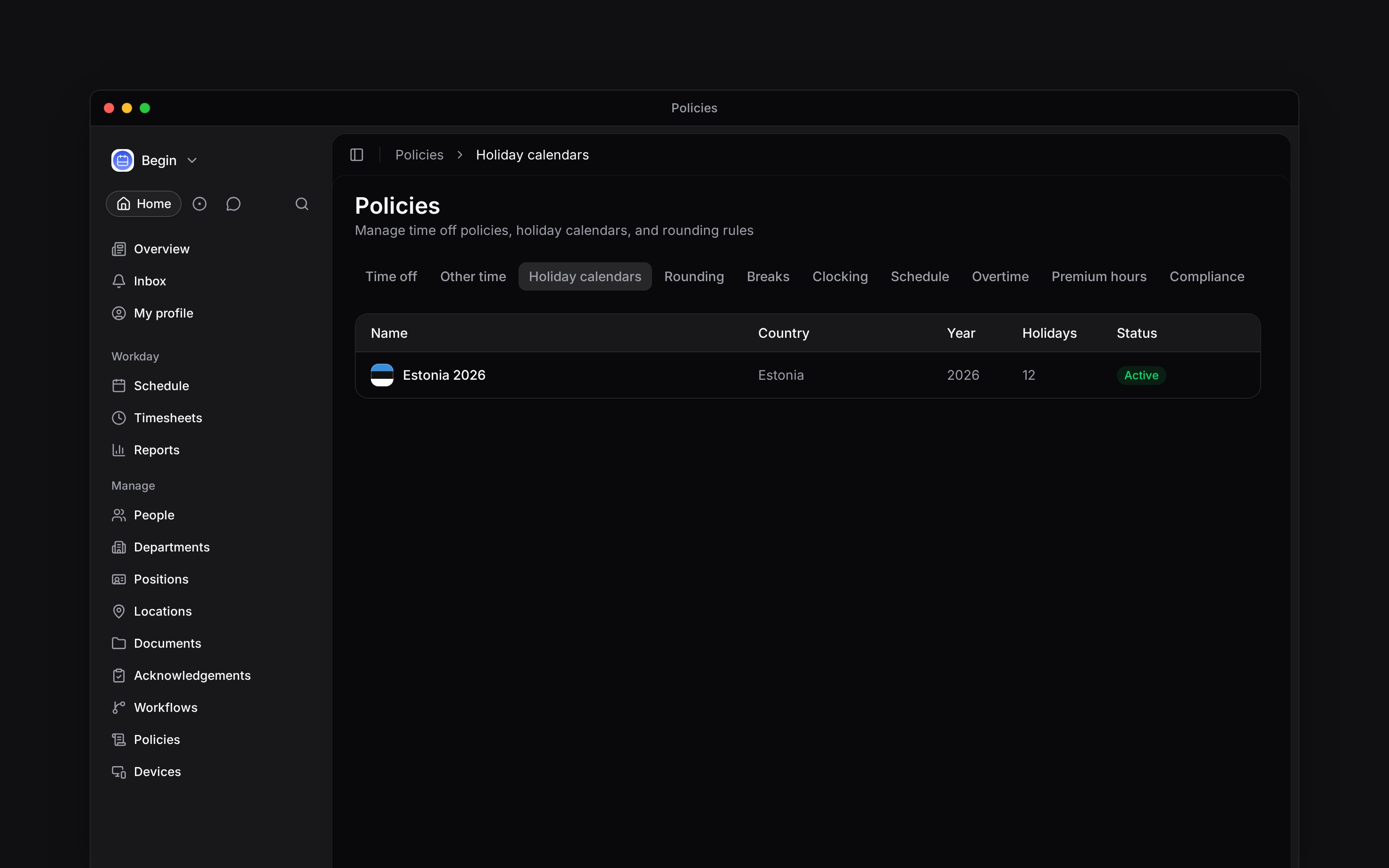Click the yellow minimize window button
Image resolution: width=1389 pixels, height=868 pixels.
pyautogui.click(x=127, y=108)
